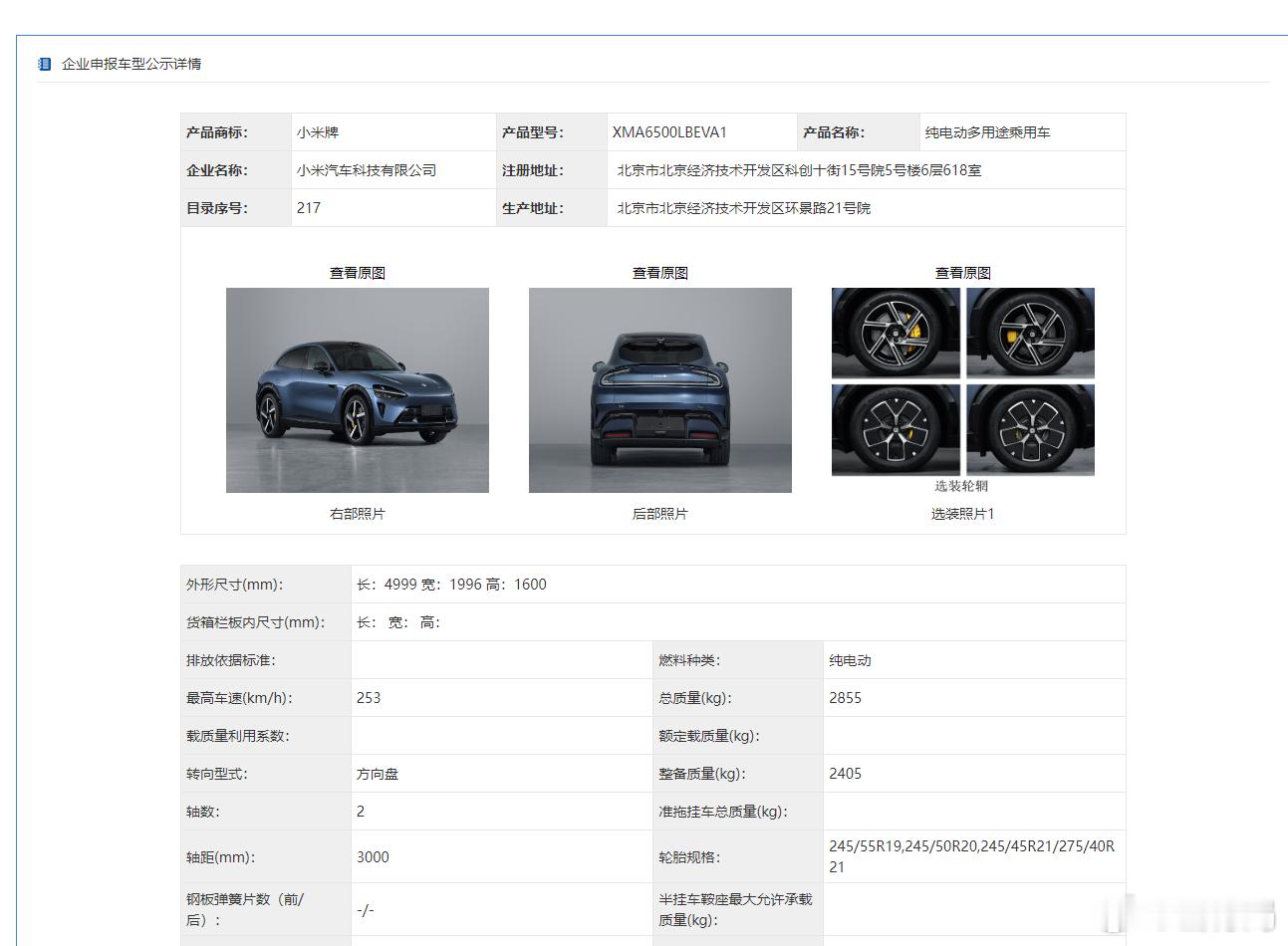Select company name 小米汽车科技有限公司
The height and width of the screenshot is (946, 1288).
367,170
